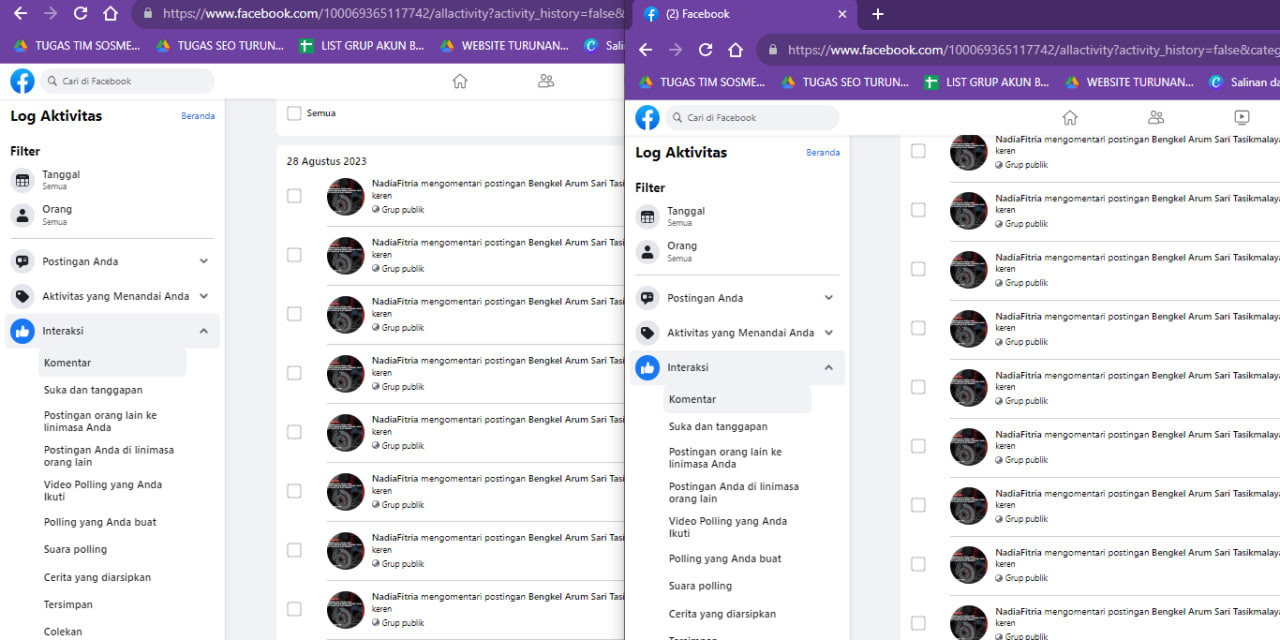This screenshot has height=640, width=1280.
Task: Open WEBSITE TURUNAN bookmark in right window
Action: click(1130, 82)
